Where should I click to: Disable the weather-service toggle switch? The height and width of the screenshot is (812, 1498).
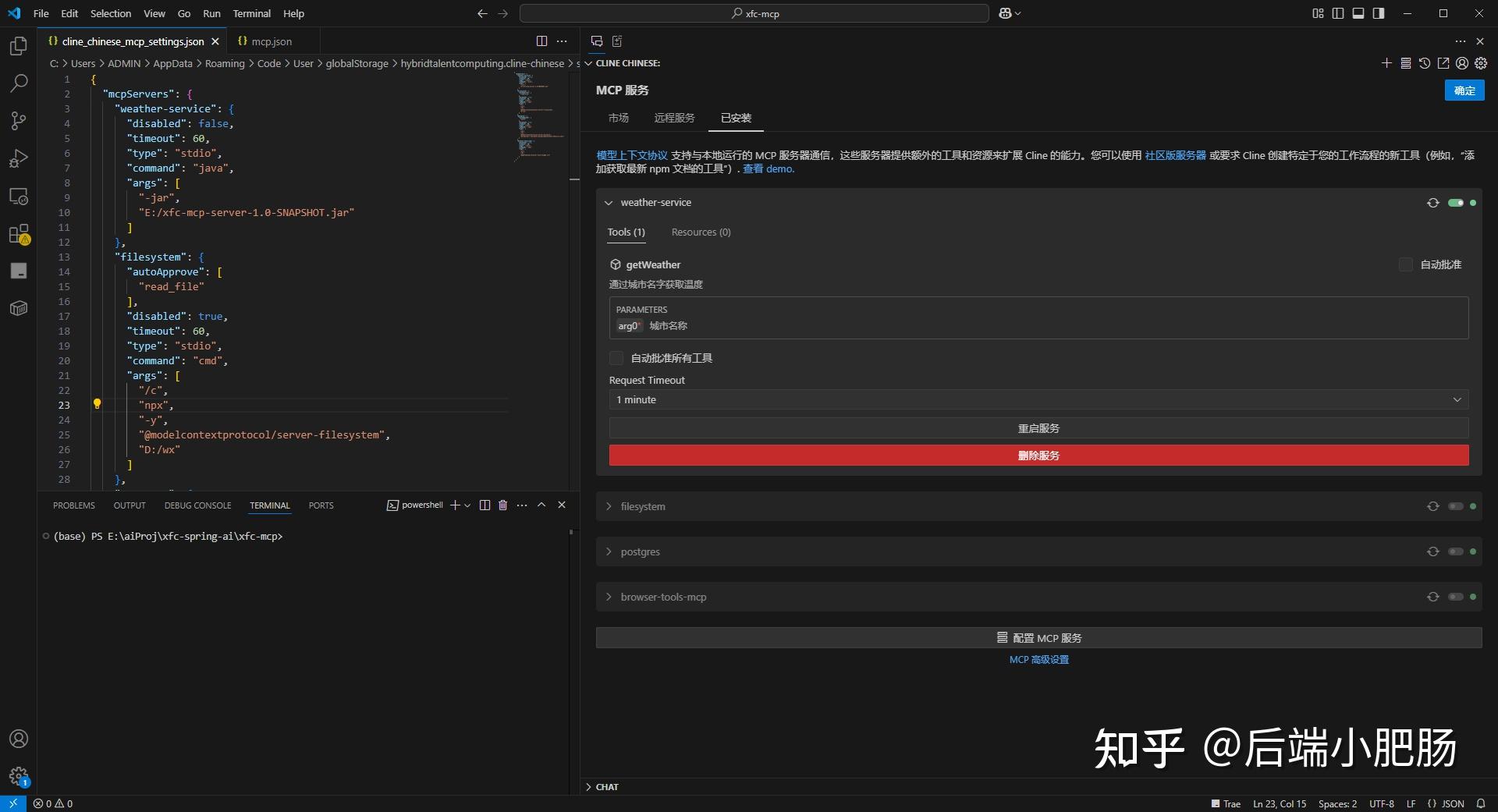pos(1456,202)
